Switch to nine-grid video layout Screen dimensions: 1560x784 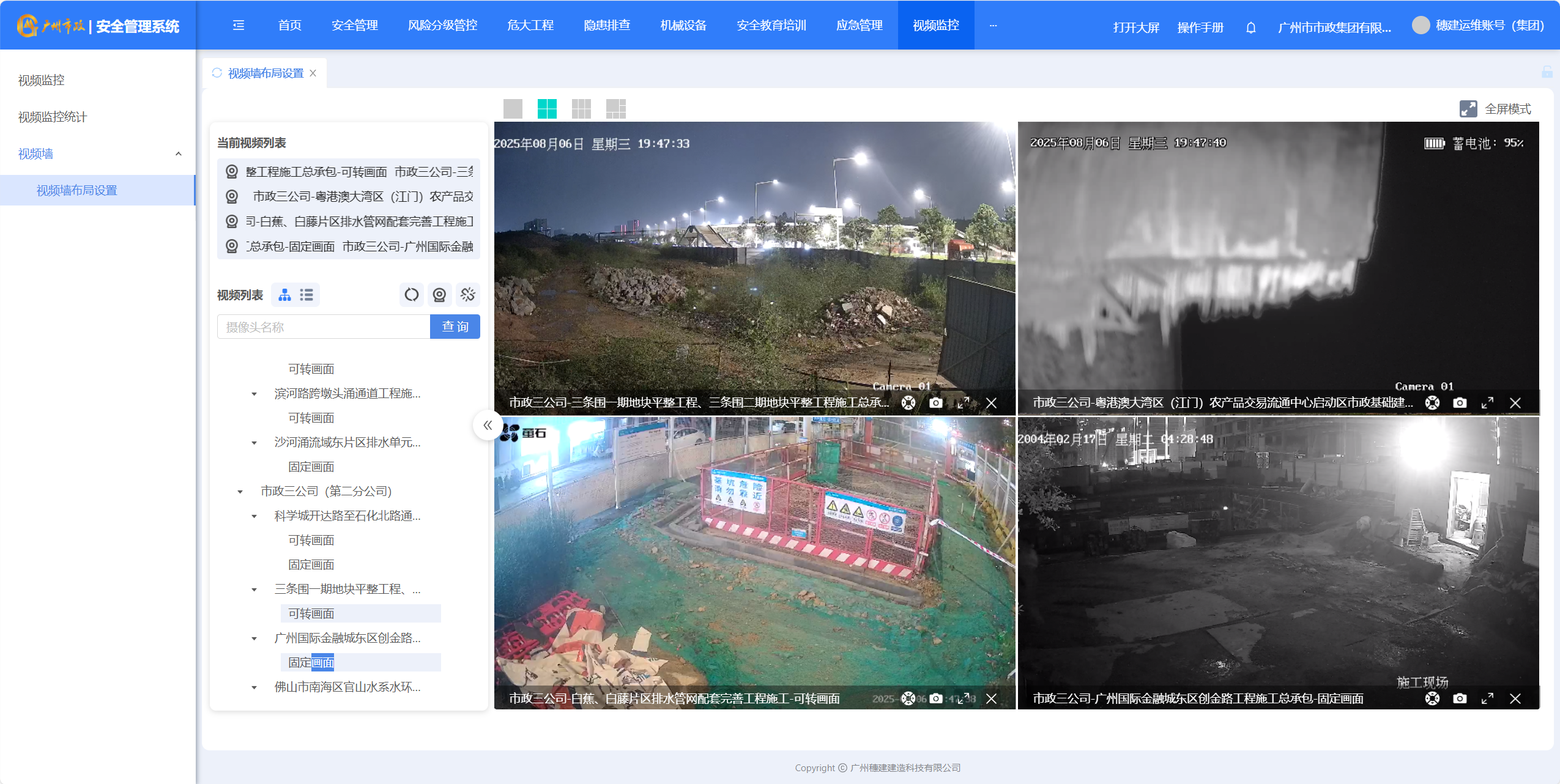581,109
